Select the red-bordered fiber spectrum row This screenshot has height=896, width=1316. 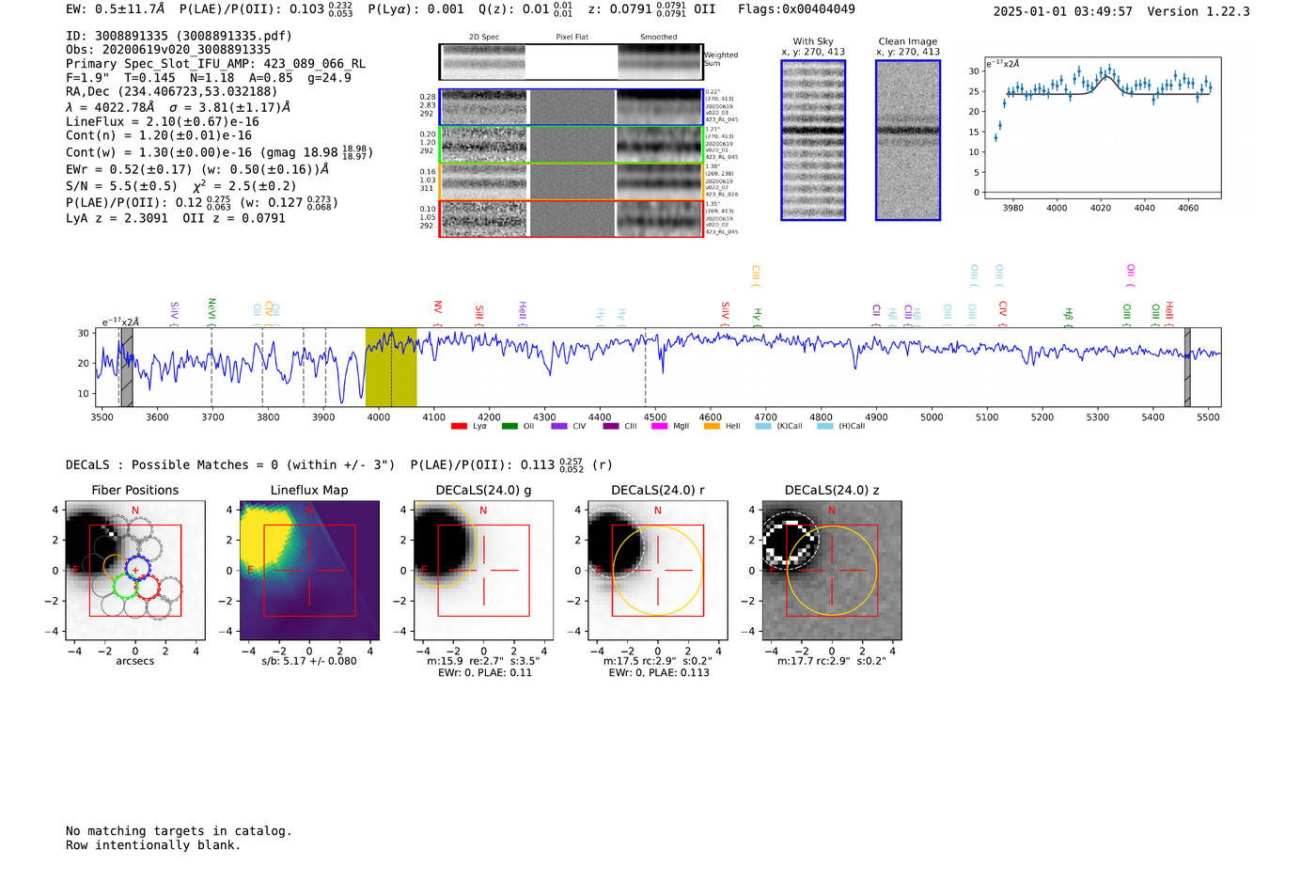pyautogui.click(x=572, y=219)
